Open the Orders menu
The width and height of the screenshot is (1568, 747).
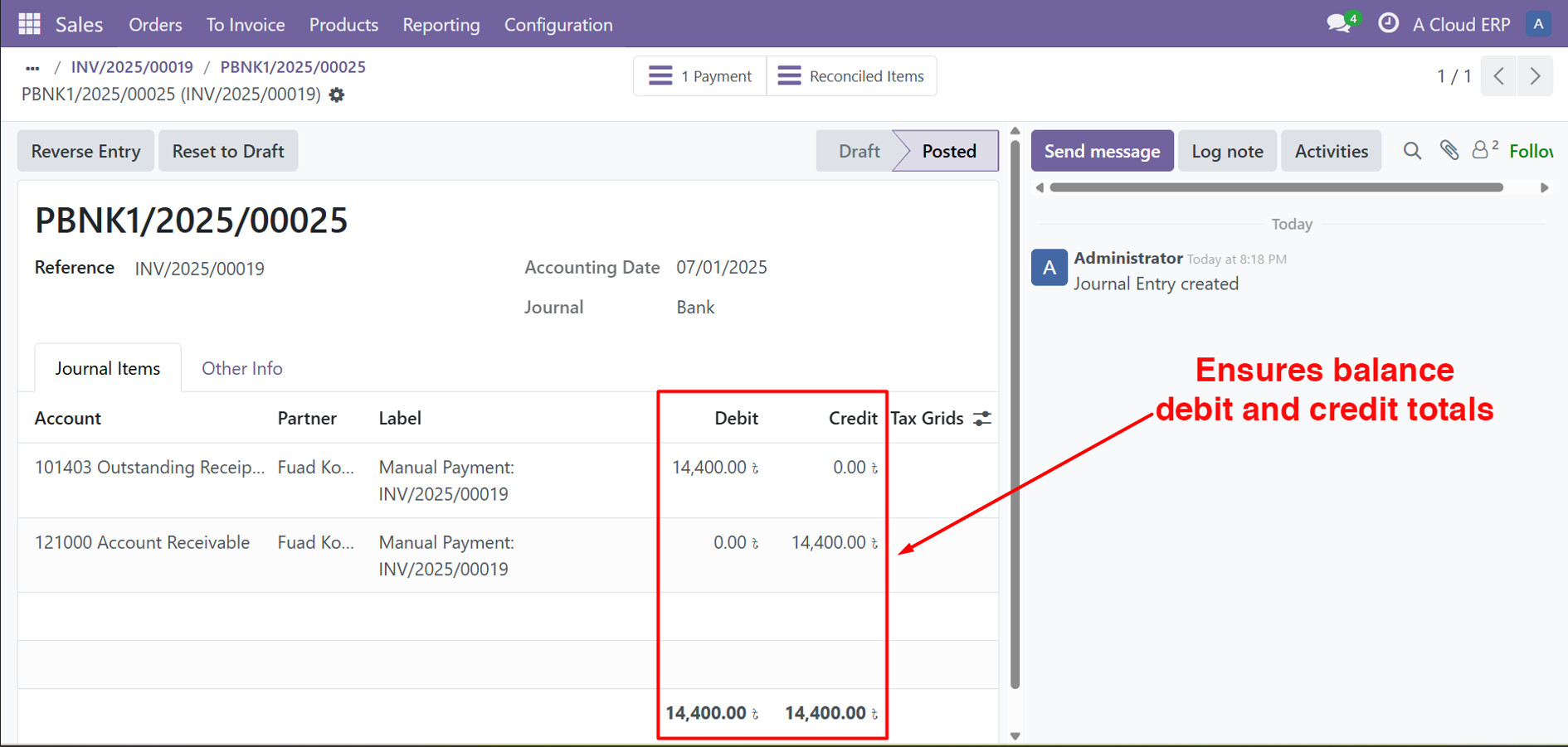tap(155, 25)
